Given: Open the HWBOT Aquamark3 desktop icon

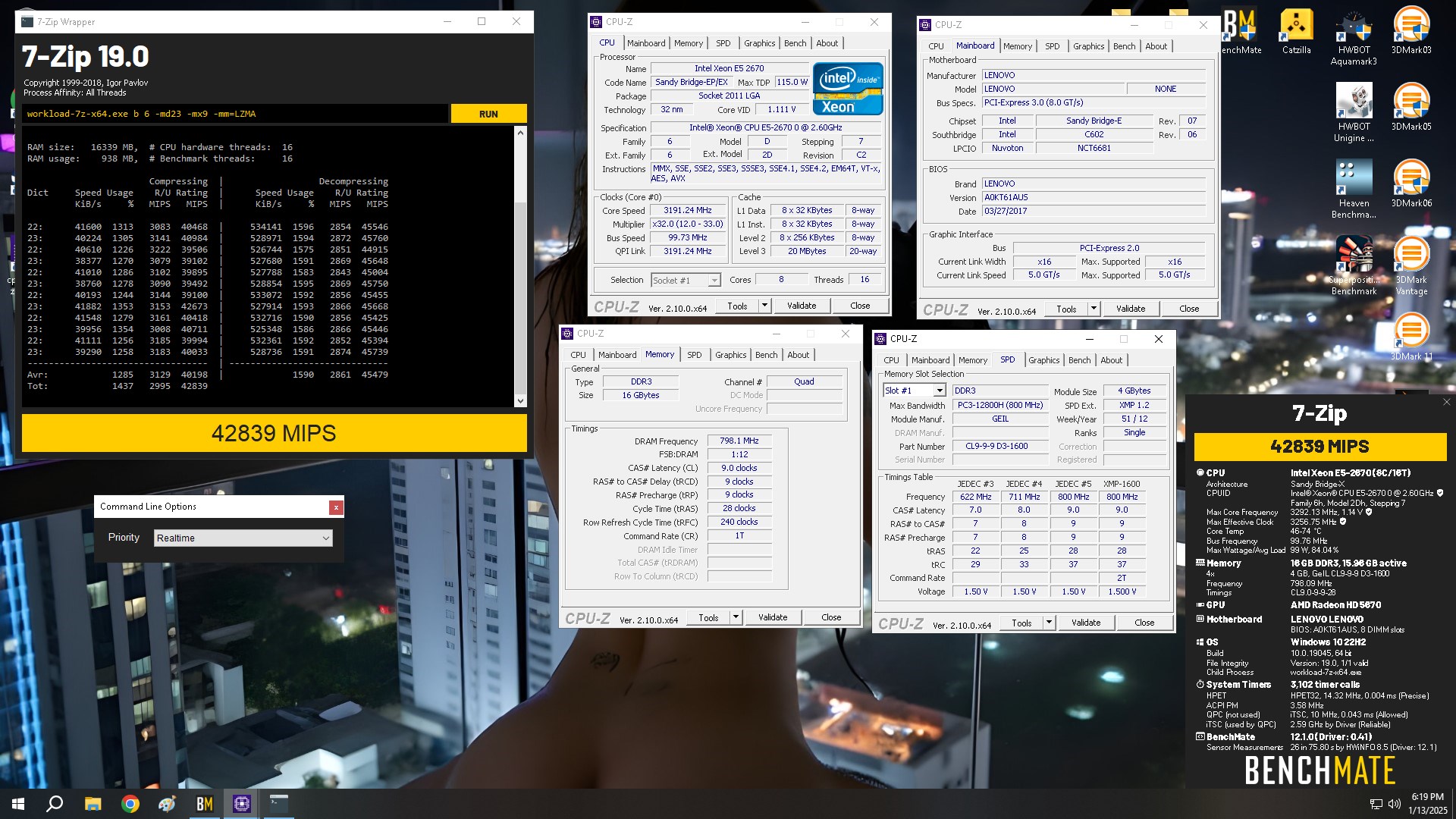Looking at the screenshot, I should coord(1354,36).
